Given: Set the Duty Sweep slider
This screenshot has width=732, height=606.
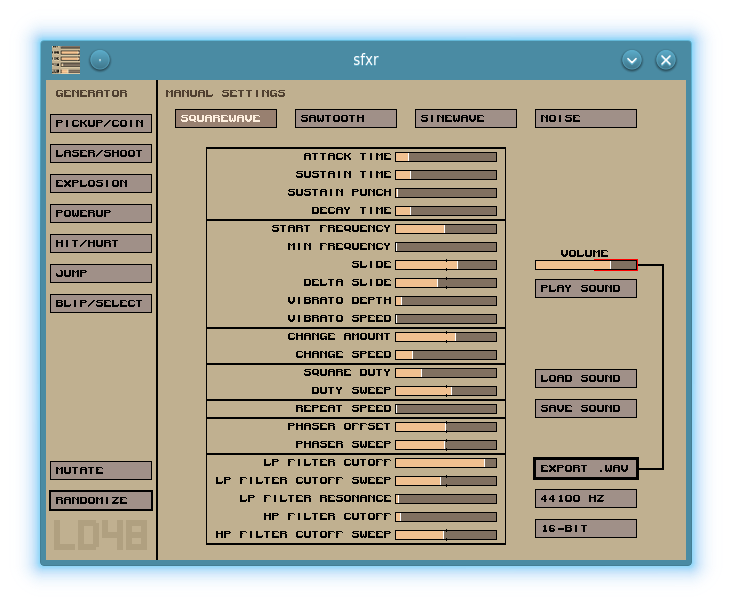Looking at the screenshot, I should tap(446, 390).
